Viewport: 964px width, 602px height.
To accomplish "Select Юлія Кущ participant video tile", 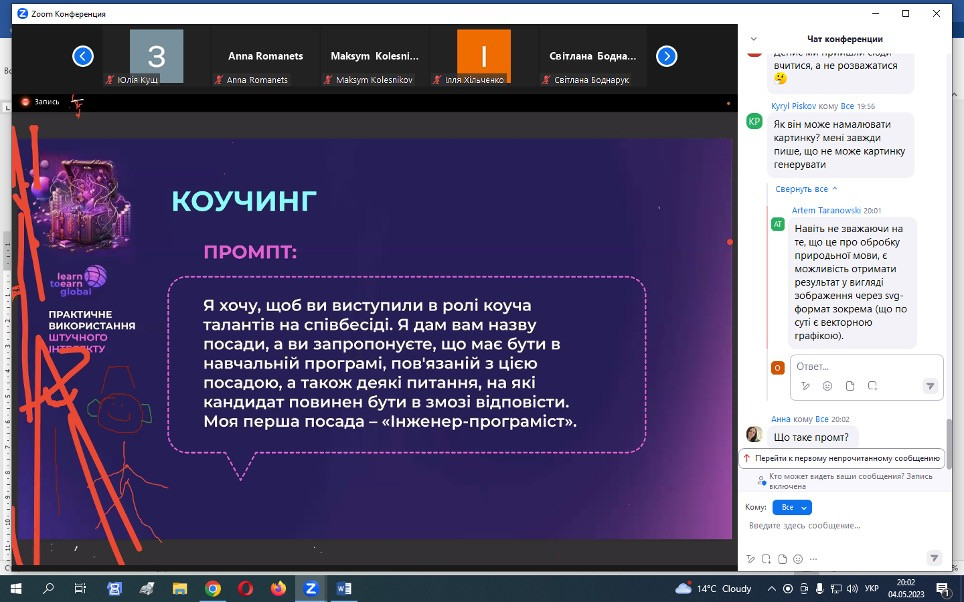I will (x=156, y=57).
